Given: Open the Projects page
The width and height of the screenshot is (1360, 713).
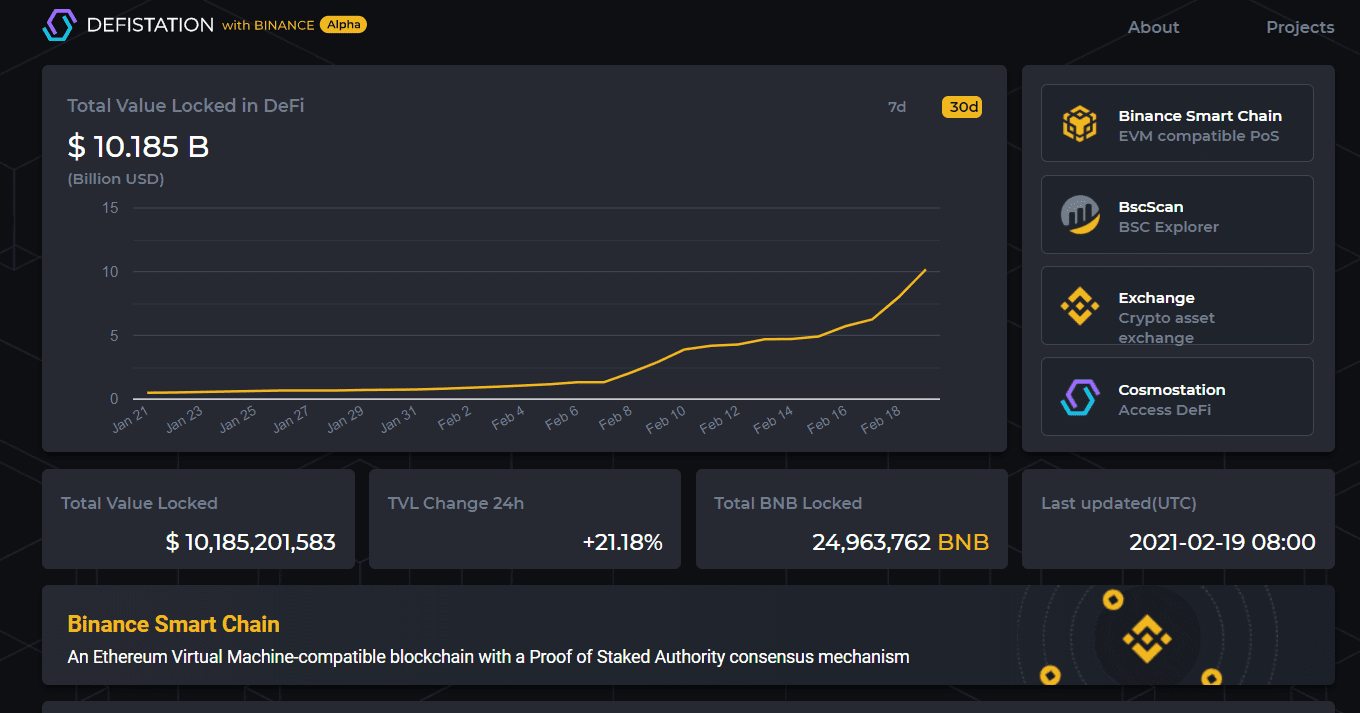Looking at the screenshot, I should [x=1300, y=27].
